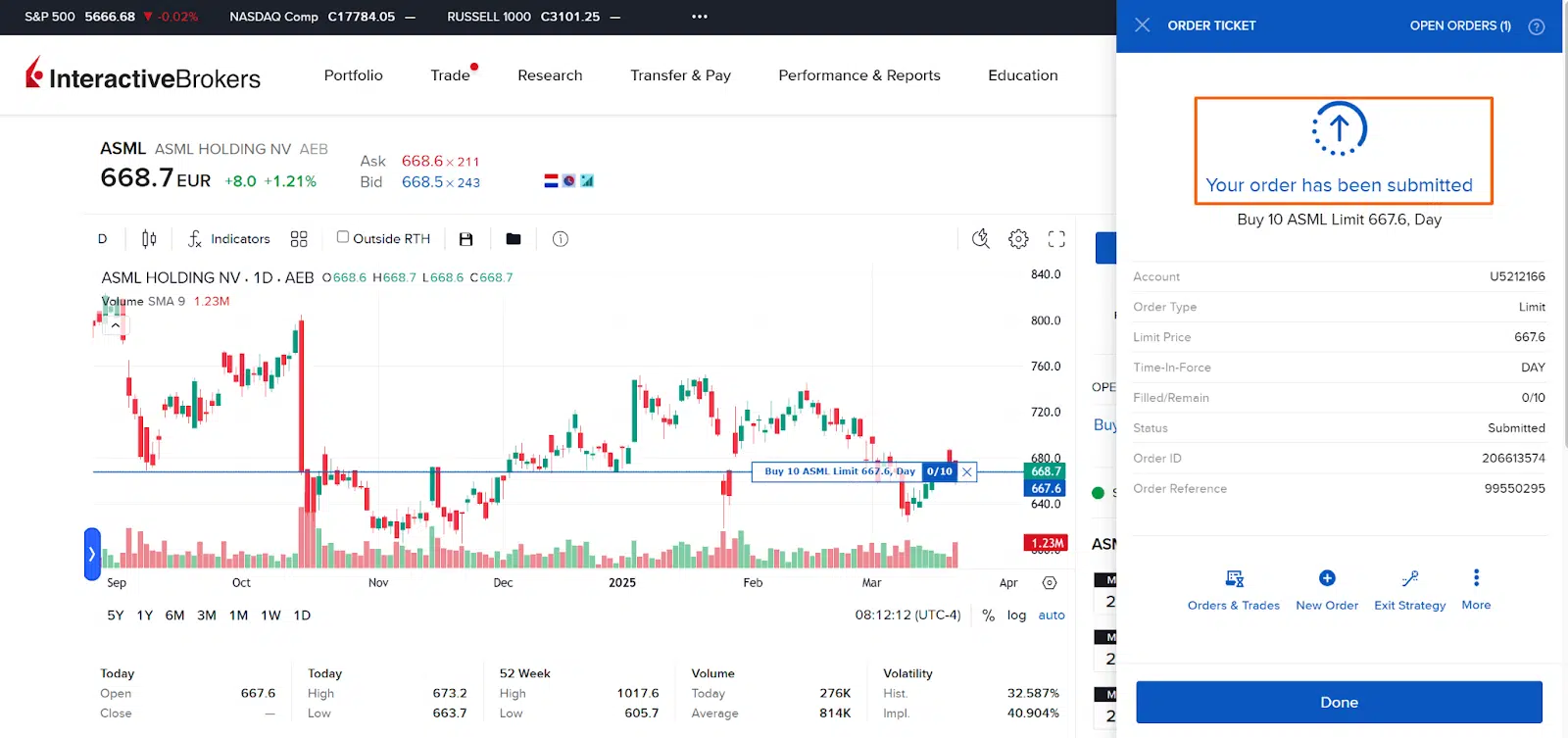Click the NASDAQ Comp index ticker
This screenshot has width=1568, height=738.
(322, 17)
